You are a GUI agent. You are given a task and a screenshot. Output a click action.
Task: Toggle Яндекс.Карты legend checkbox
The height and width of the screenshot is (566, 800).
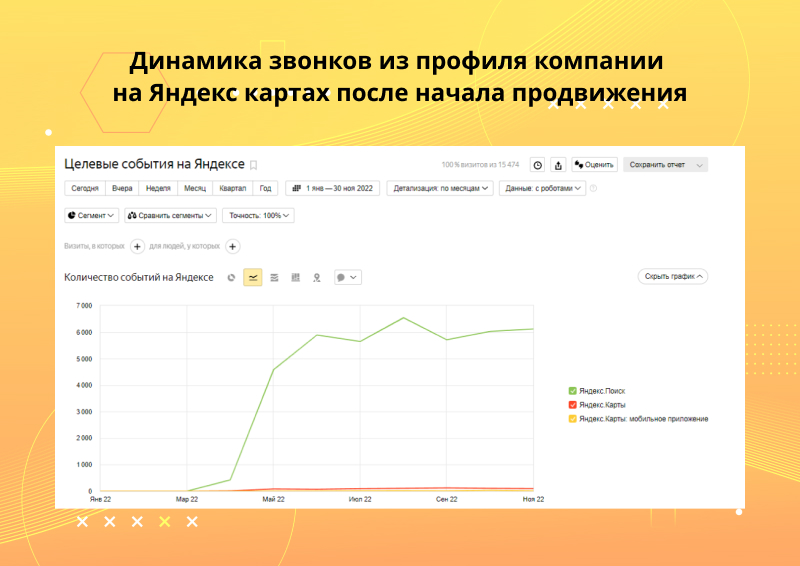(572, 405)
